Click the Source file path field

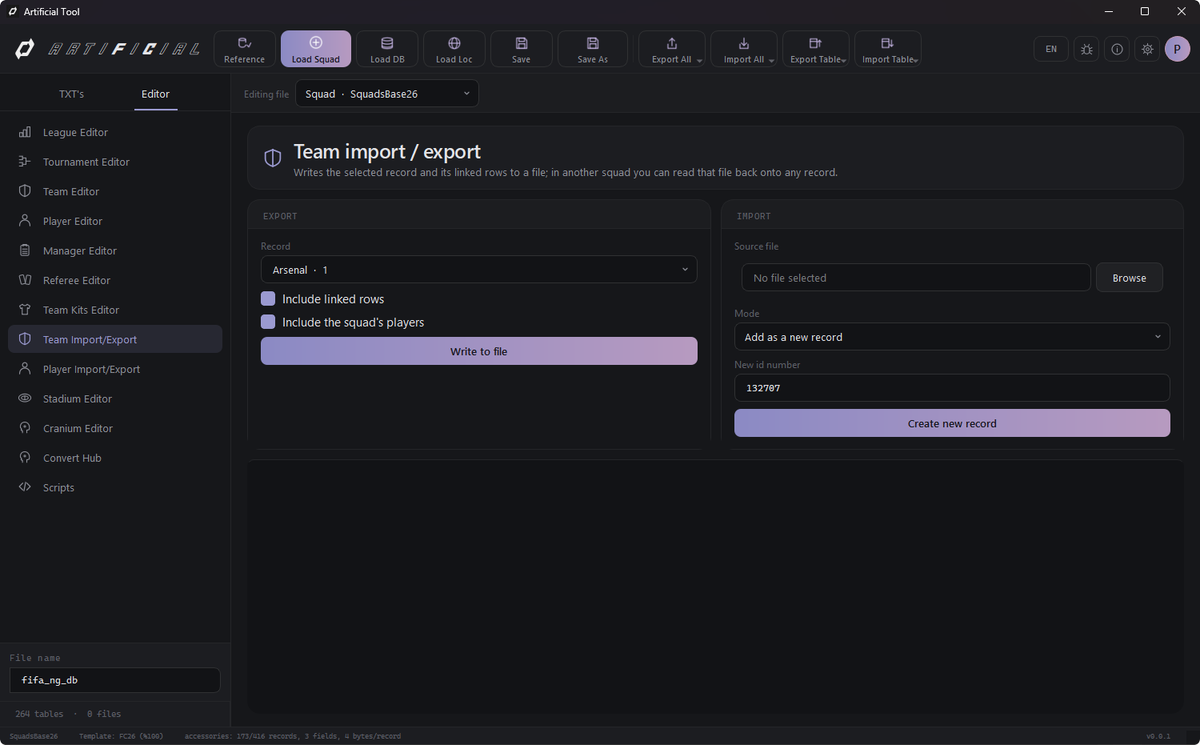pyautogui.click(x=916, y=278)
